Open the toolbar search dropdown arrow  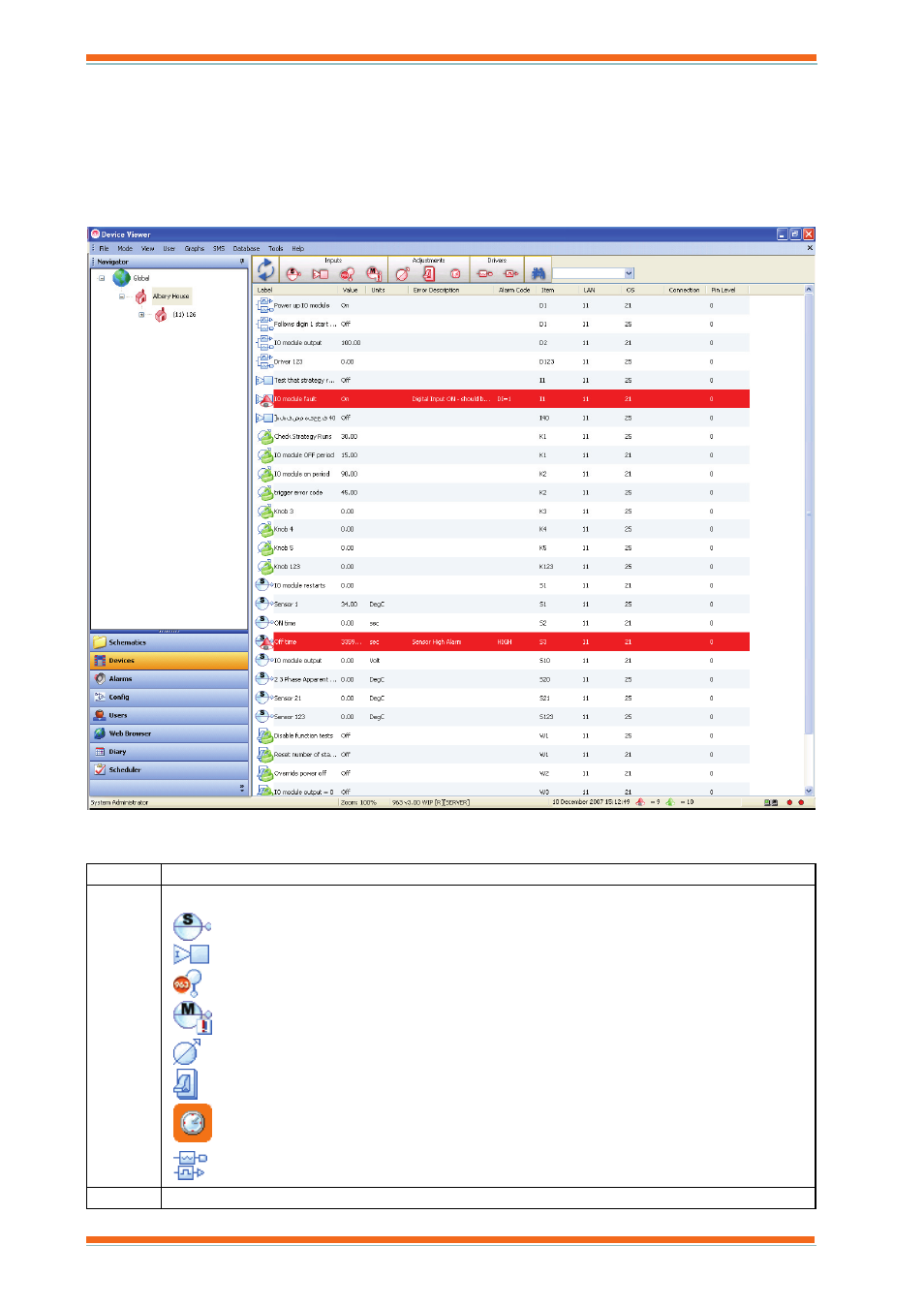click(x=629, y=273)
